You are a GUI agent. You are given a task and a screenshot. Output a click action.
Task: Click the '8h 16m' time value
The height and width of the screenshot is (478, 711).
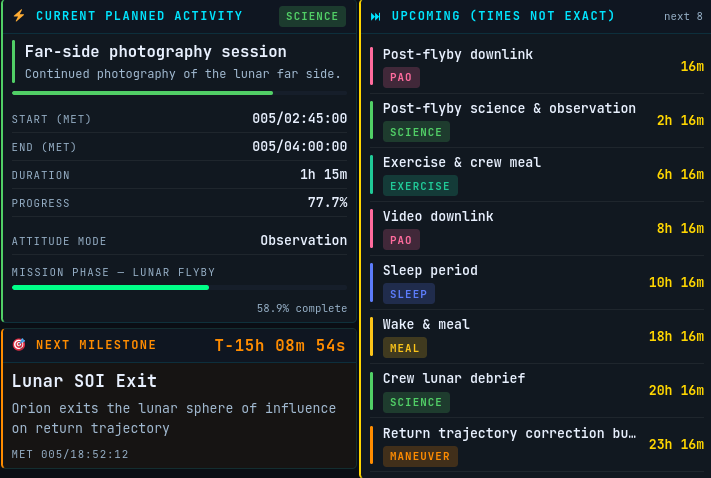pyautogui.click(x=680, y=229)
